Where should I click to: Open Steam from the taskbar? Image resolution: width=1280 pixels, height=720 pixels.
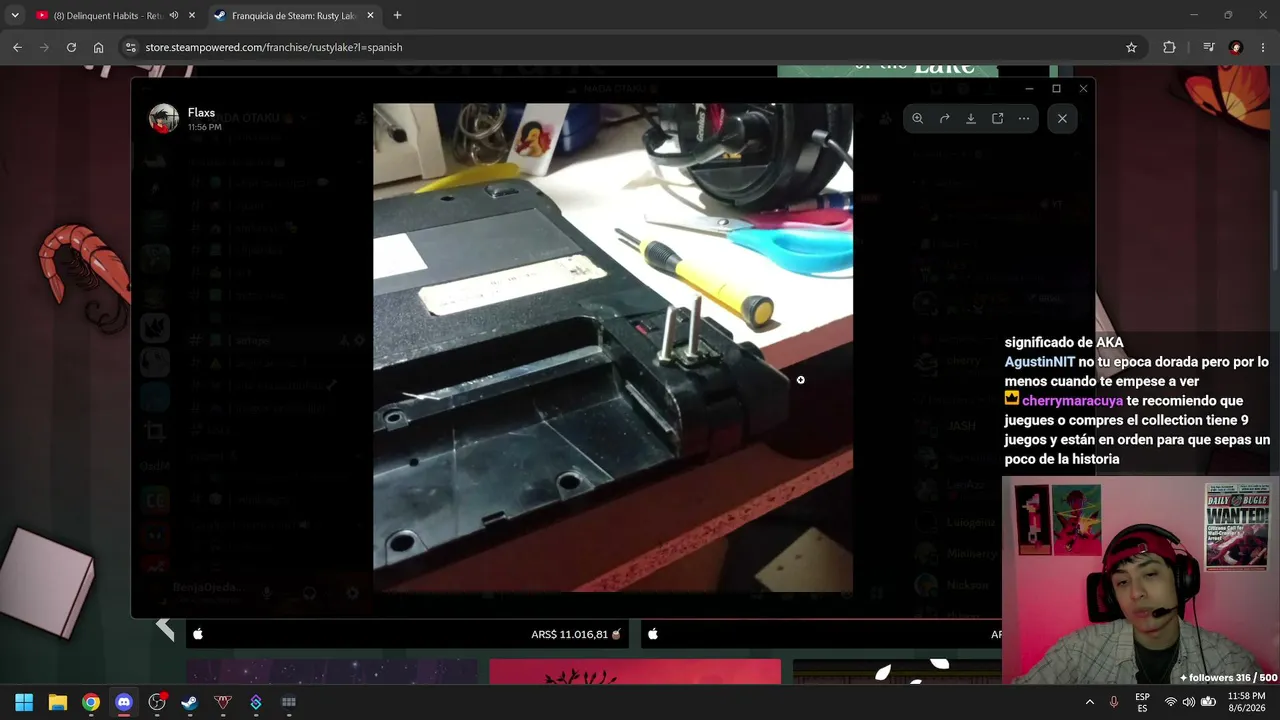(x=190, y=702)
